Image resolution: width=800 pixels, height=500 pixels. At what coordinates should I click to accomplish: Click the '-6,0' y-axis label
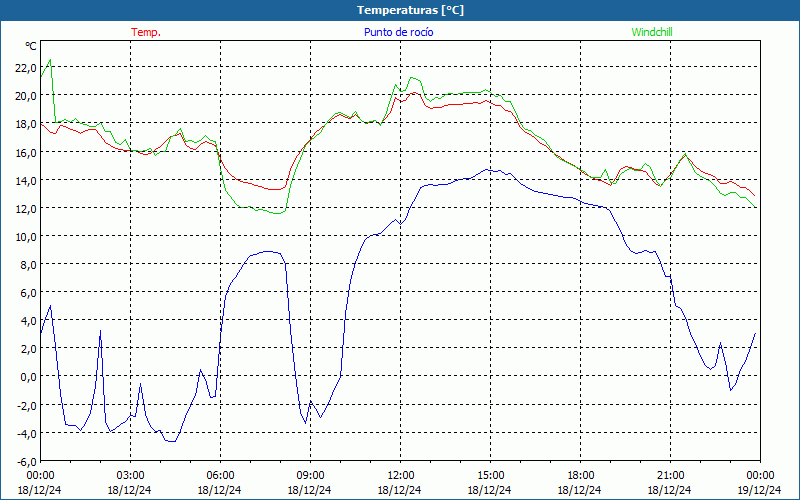point(27,462)
